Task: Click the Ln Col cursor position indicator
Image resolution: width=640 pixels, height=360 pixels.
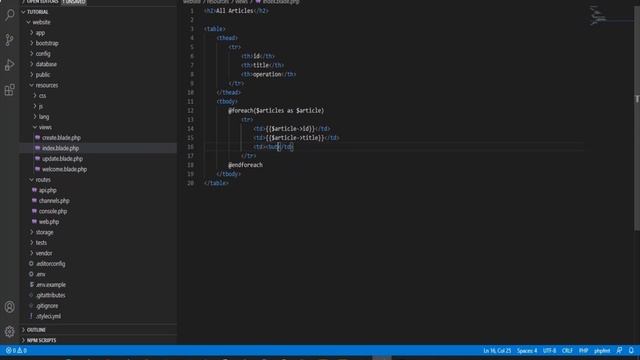Action: [x=497, y=351]
